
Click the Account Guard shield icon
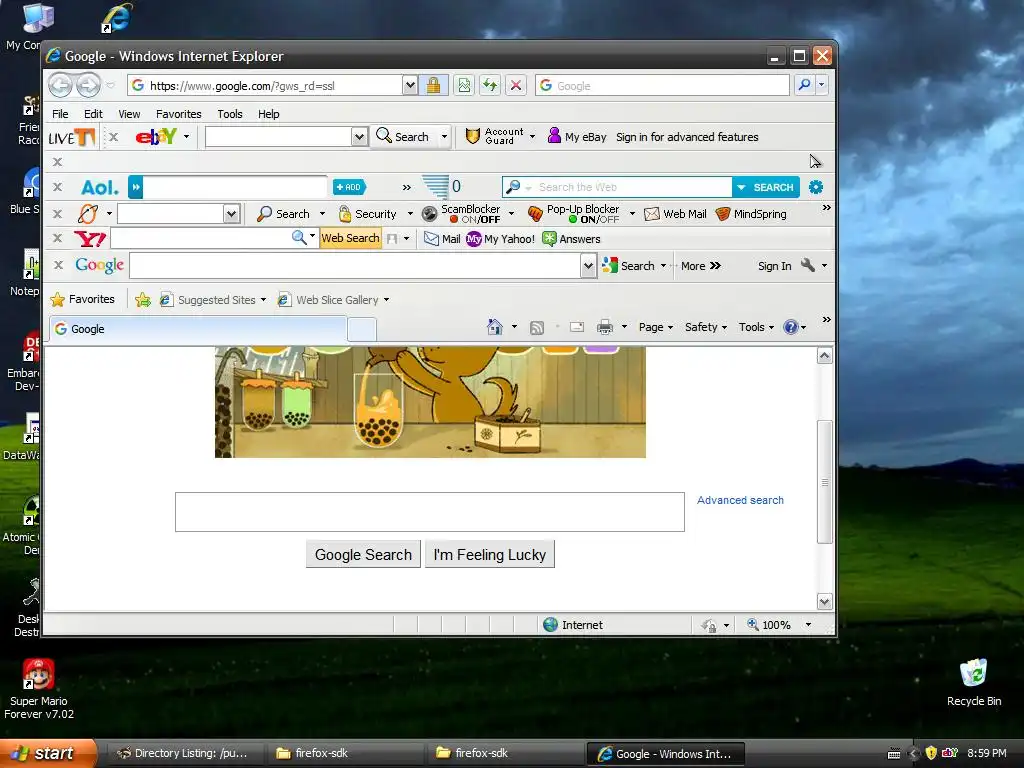(x=473, y=136)
